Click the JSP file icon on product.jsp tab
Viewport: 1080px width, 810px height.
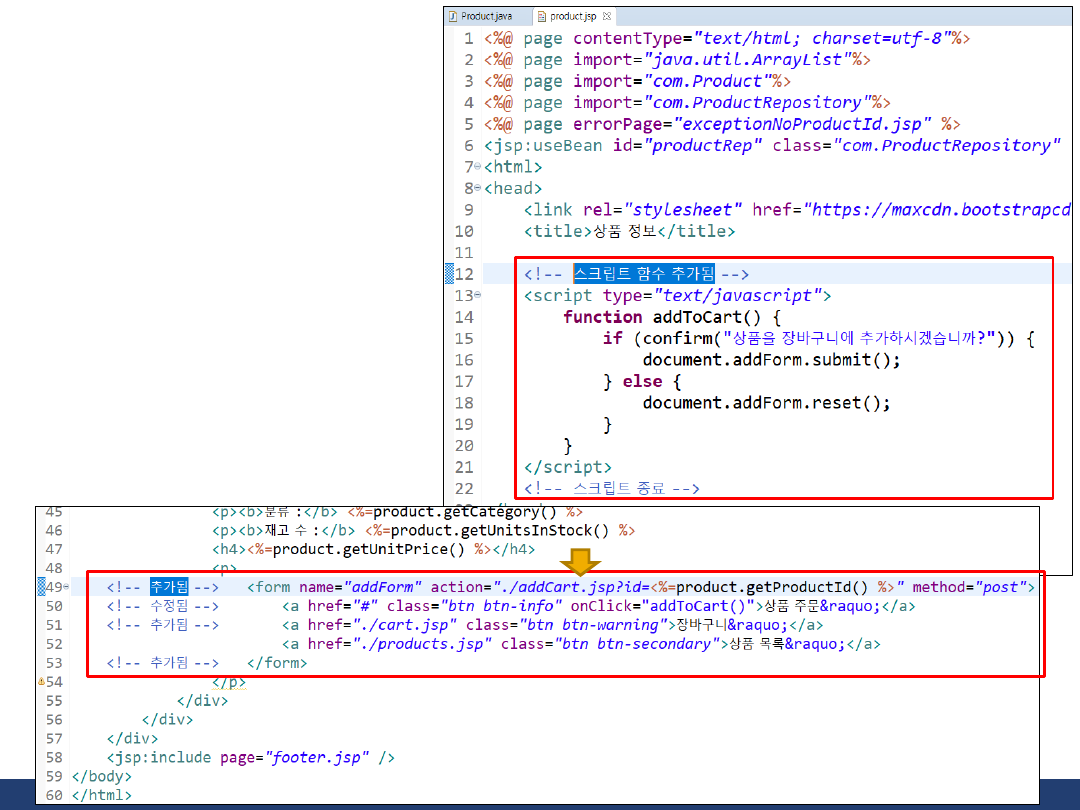[542, 17]
